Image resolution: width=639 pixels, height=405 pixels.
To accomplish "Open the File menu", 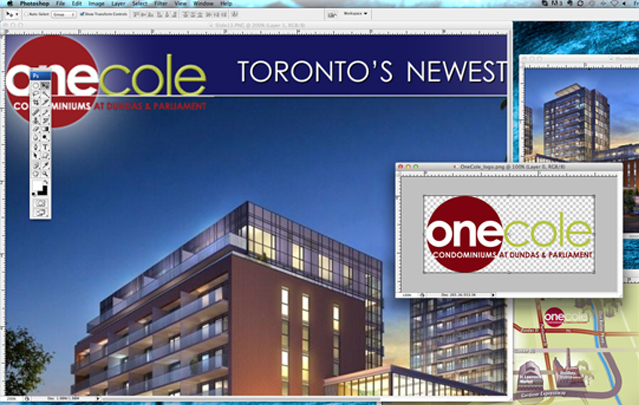I will 60,3.
